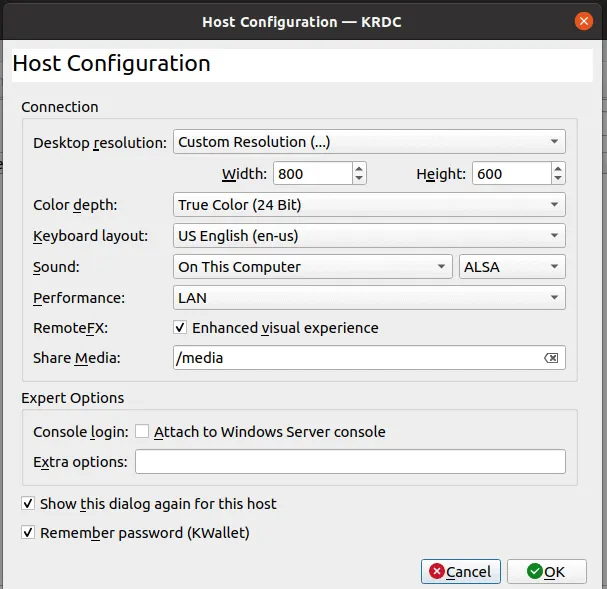Enable Attach to Windows Server console
Viewport: 607px width, 589px height.
[x=142, y=432]
